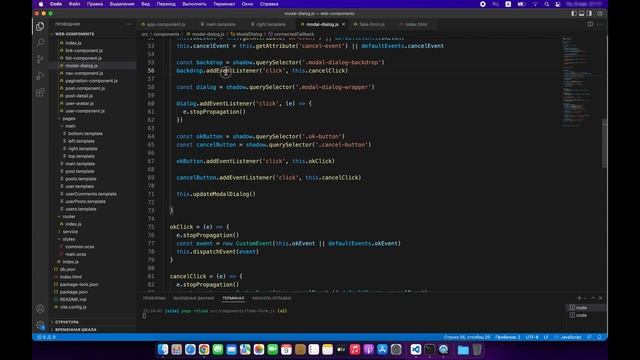The width and height of the screenshot is (640, 360).
Task: Open the App Store from the Dock
Action: [382, 349]
